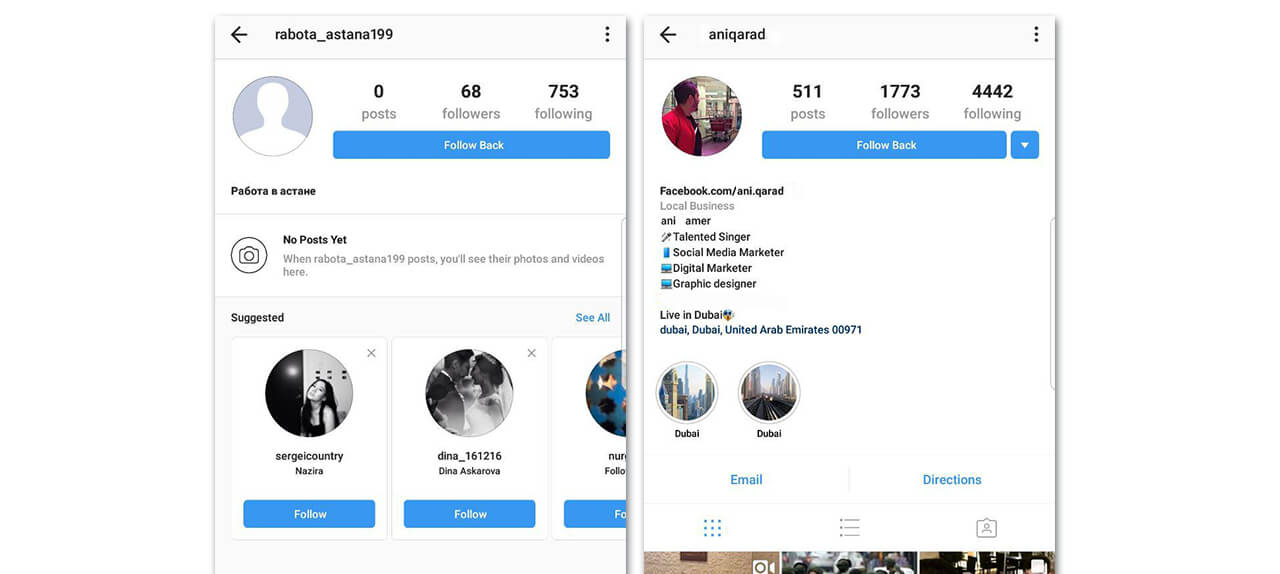
Task: Dismiss the dina_161216 suggestion
Action: 531,353
